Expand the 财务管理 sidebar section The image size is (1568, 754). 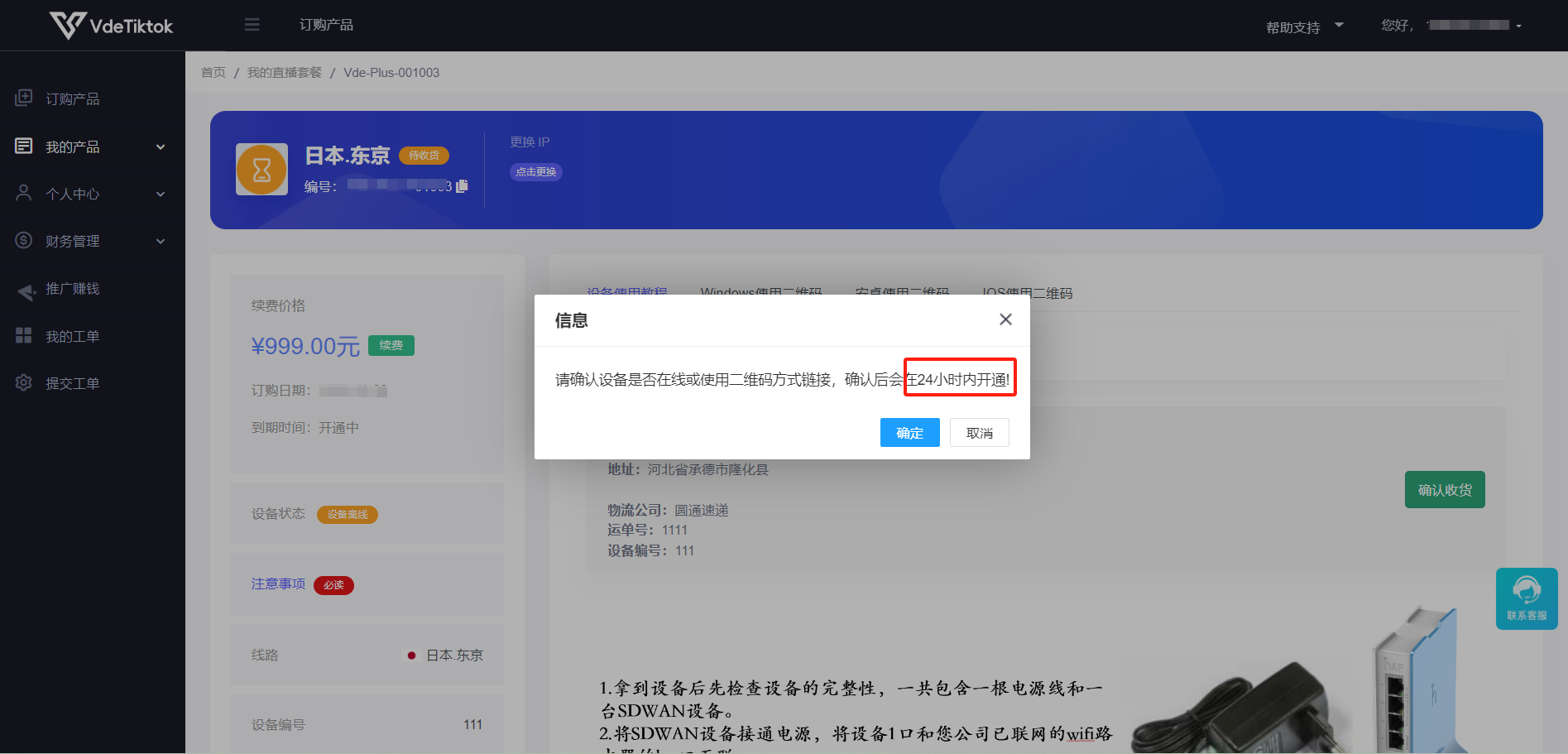(91, 241)
